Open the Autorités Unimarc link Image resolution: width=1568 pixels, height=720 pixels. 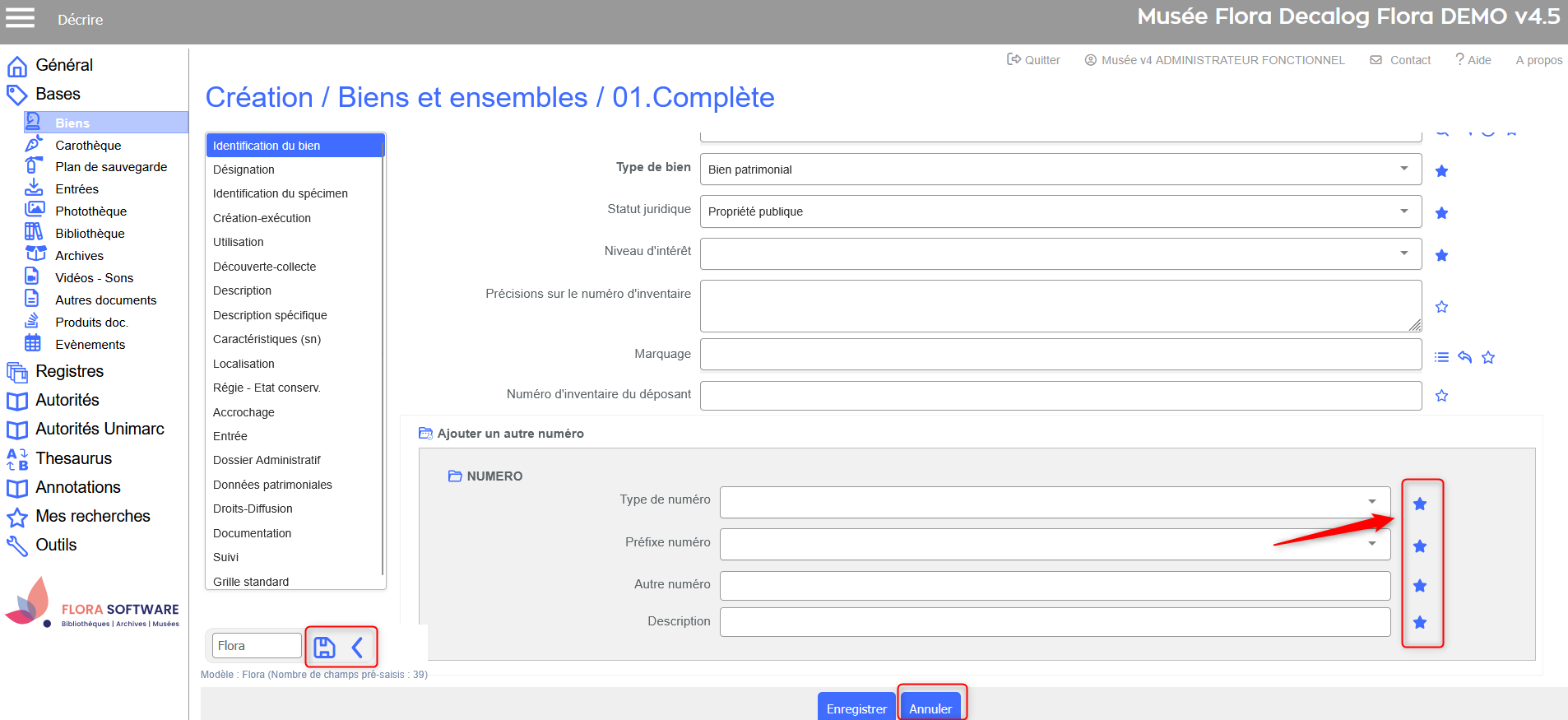point(100,429)
